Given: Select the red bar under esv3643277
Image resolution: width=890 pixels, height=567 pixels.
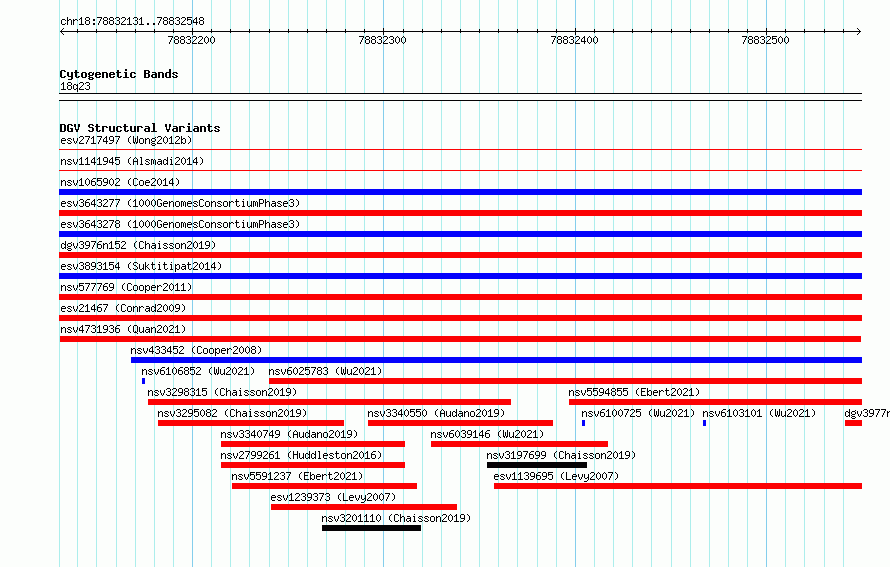Looking at the screenshot, I should [x=460, y=213].
